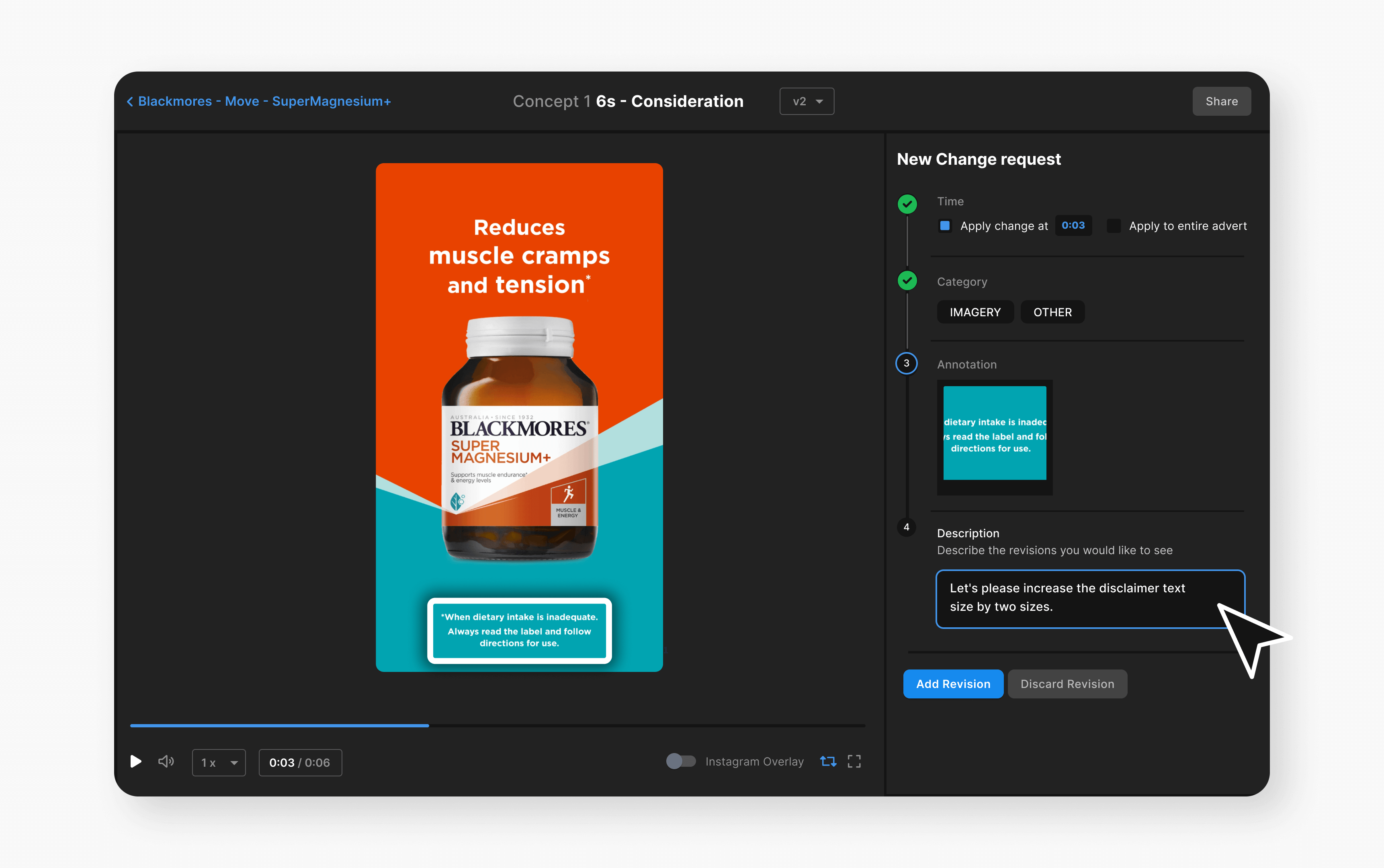Select the OTHER category tag
The image size is (1384, 868).
coord(1052,312)
